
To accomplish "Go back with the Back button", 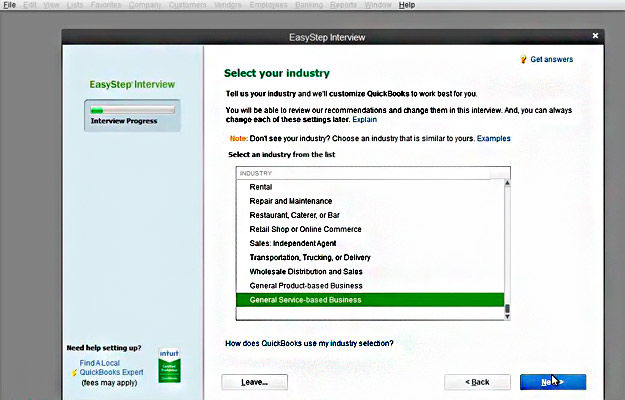I will tap(477, 382).
